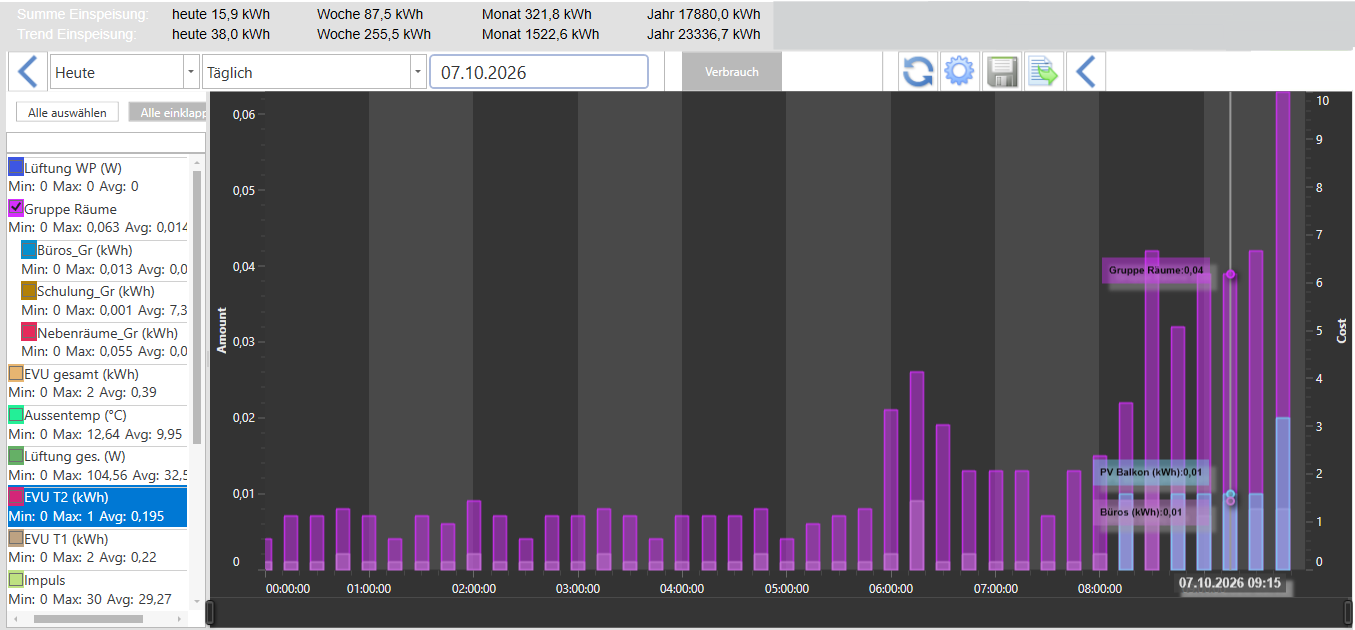
Task: Click the date field showing 07.10.2026
Action: [x=539, y=72]
